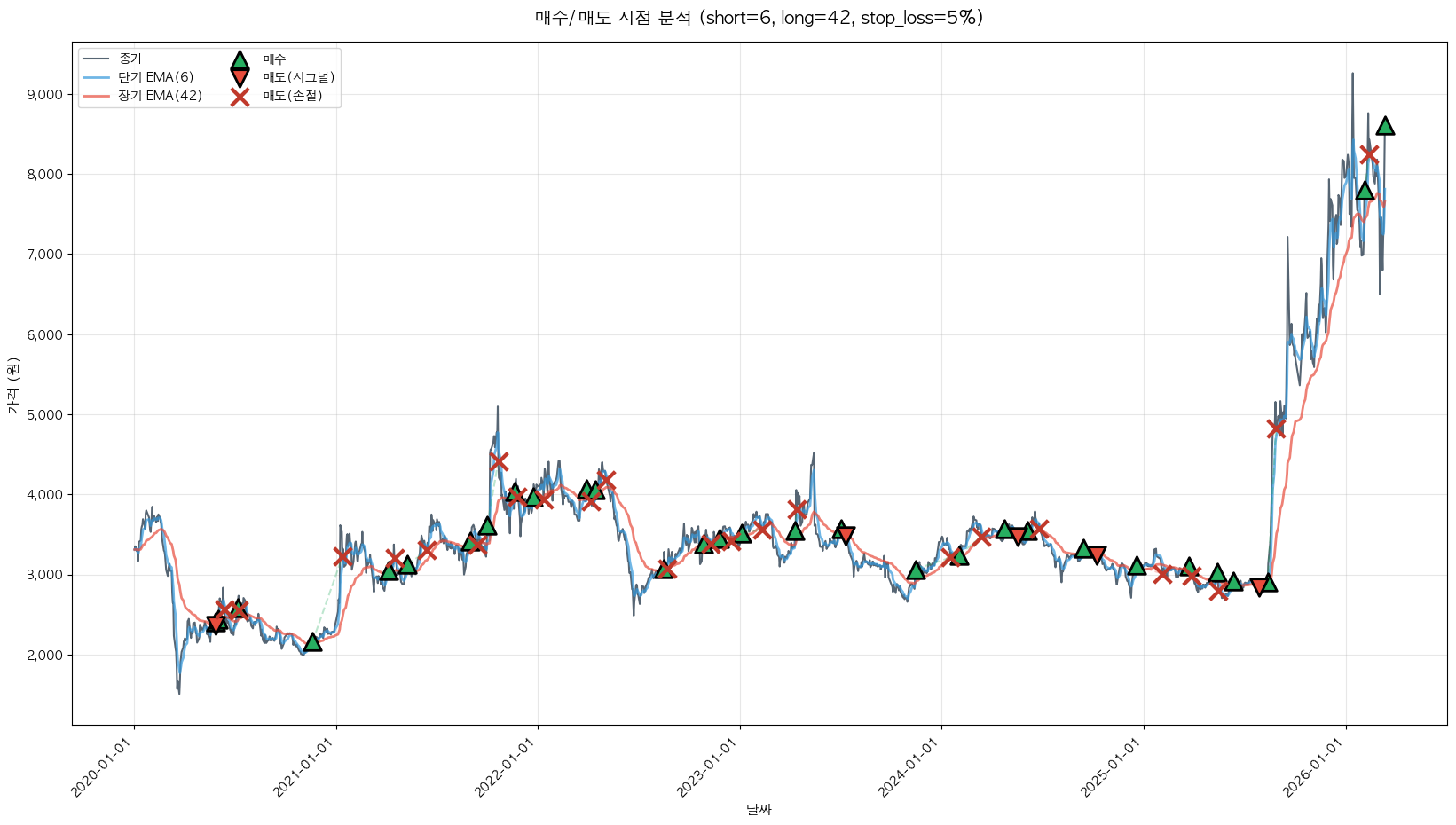Click the red sell-signal triangle in the legend
The height and width of the screenshot is (825, 1456).
(240, 78)
